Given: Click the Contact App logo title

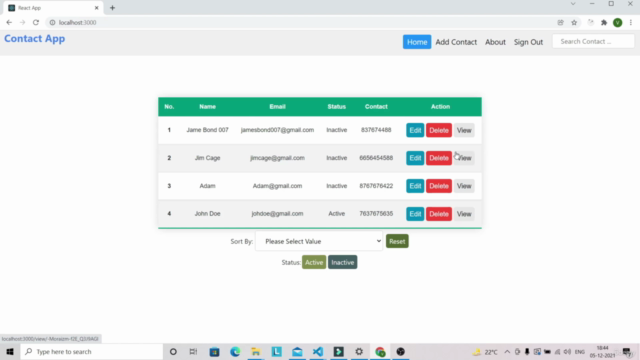Looking at the screenshot, I should pyautogui.click(x=35, y=38).
